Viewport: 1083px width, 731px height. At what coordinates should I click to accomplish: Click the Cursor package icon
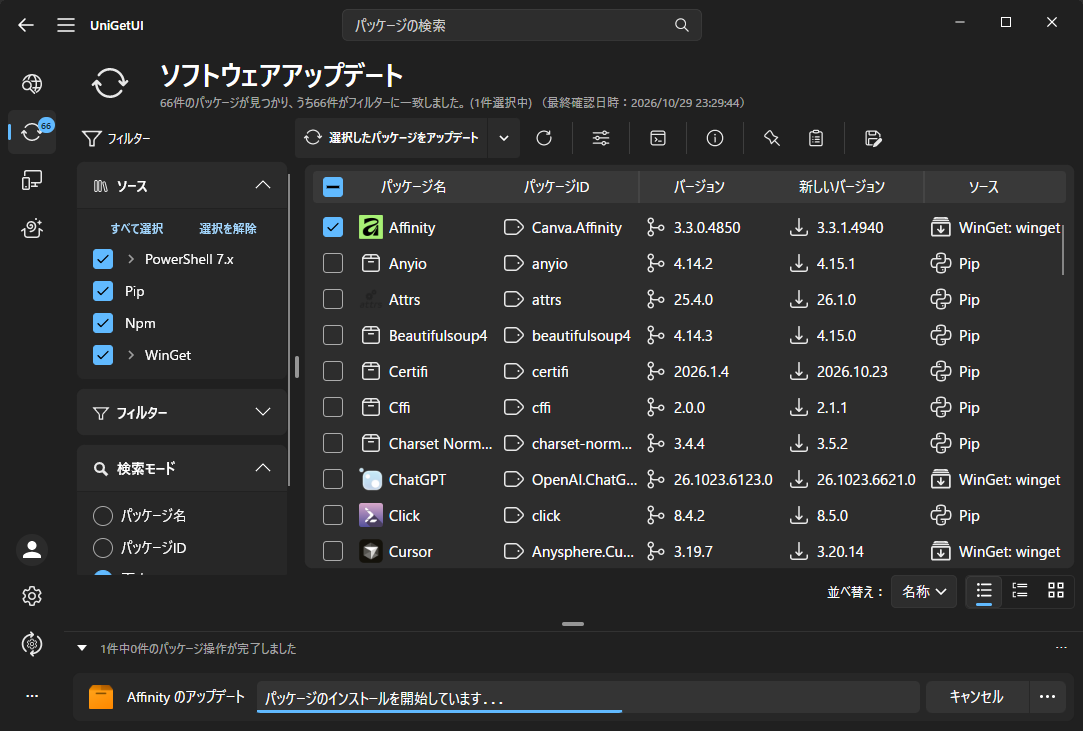click(x=371, y=551)
